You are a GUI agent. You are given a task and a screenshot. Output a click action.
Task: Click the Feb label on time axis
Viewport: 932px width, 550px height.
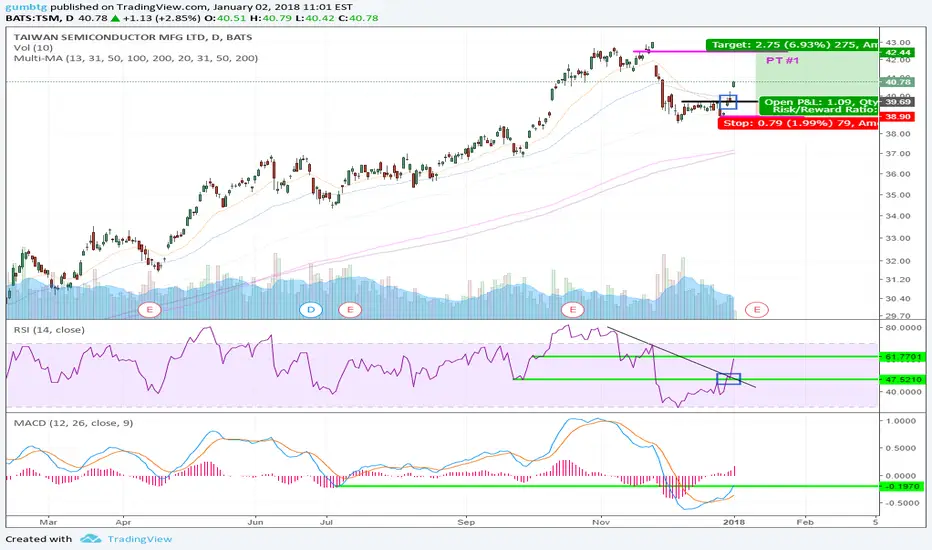(805, 522)
